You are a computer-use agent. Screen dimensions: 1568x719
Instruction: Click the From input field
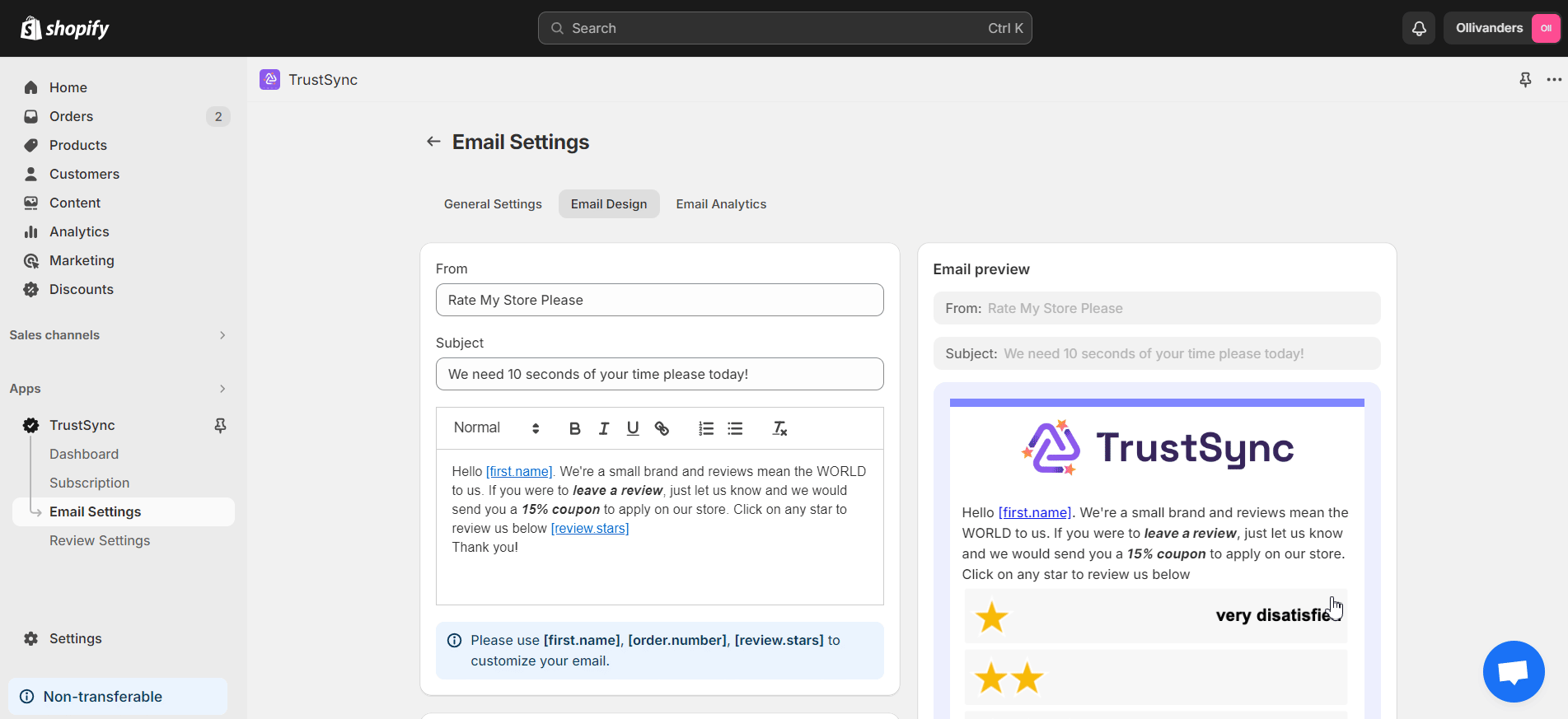(659, 300)
